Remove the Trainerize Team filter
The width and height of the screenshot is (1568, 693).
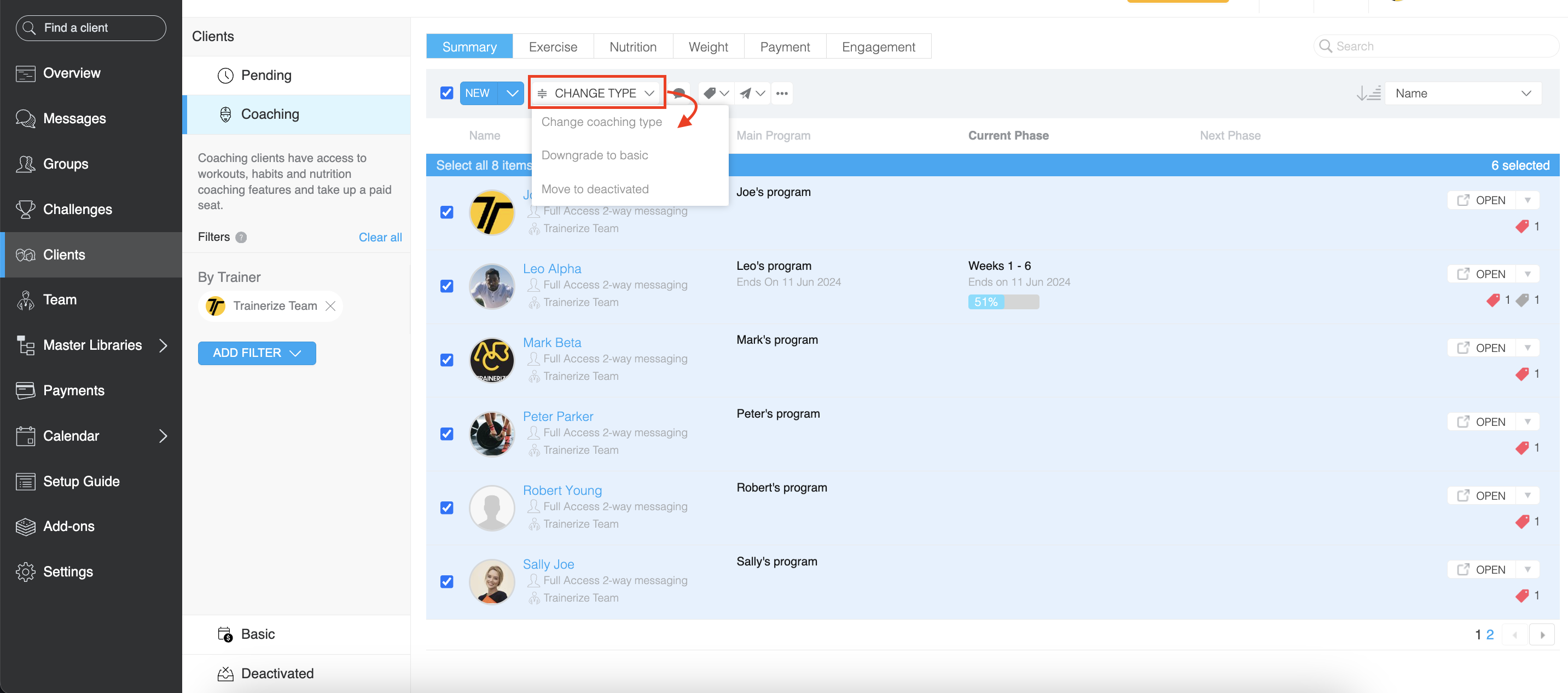[x=330, y=305]
